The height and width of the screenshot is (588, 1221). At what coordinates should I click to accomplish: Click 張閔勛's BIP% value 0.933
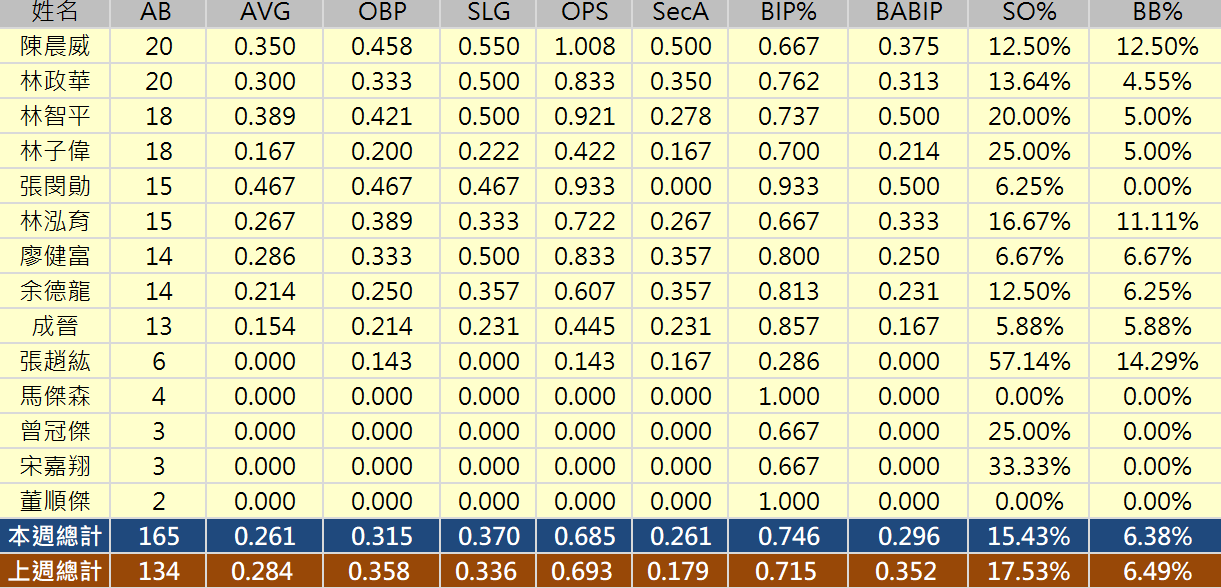coord(788,187)
